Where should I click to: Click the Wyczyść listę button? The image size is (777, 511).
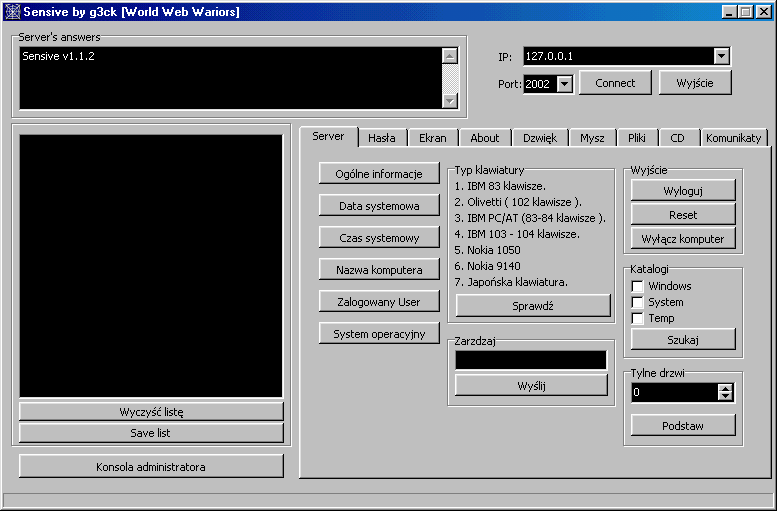[x=151, y=411]
